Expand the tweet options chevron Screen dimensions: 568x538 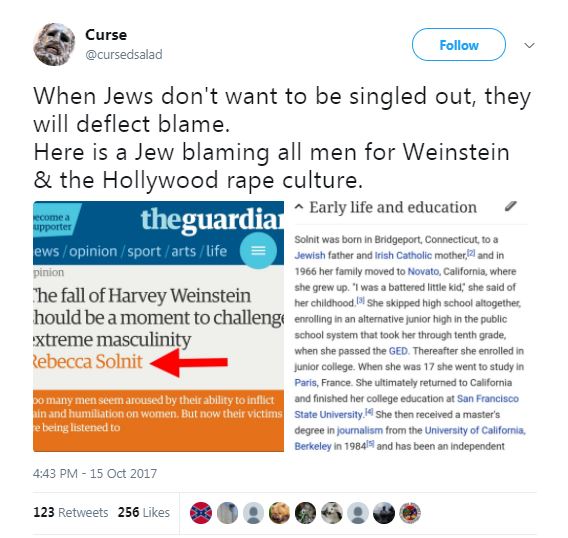tap(529, 45)
